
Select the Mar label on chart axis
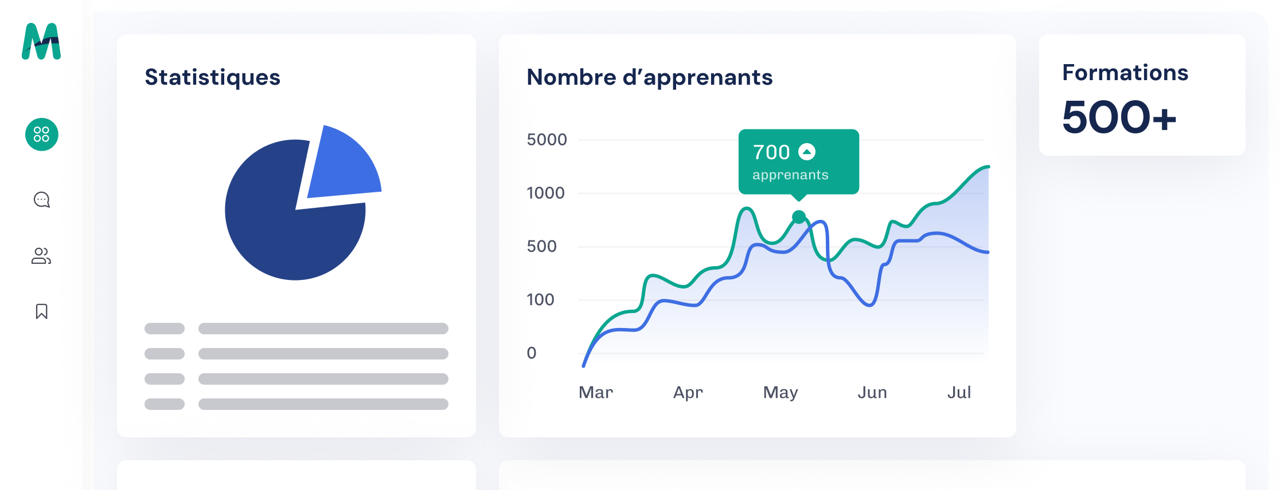(x=595, y=393)
